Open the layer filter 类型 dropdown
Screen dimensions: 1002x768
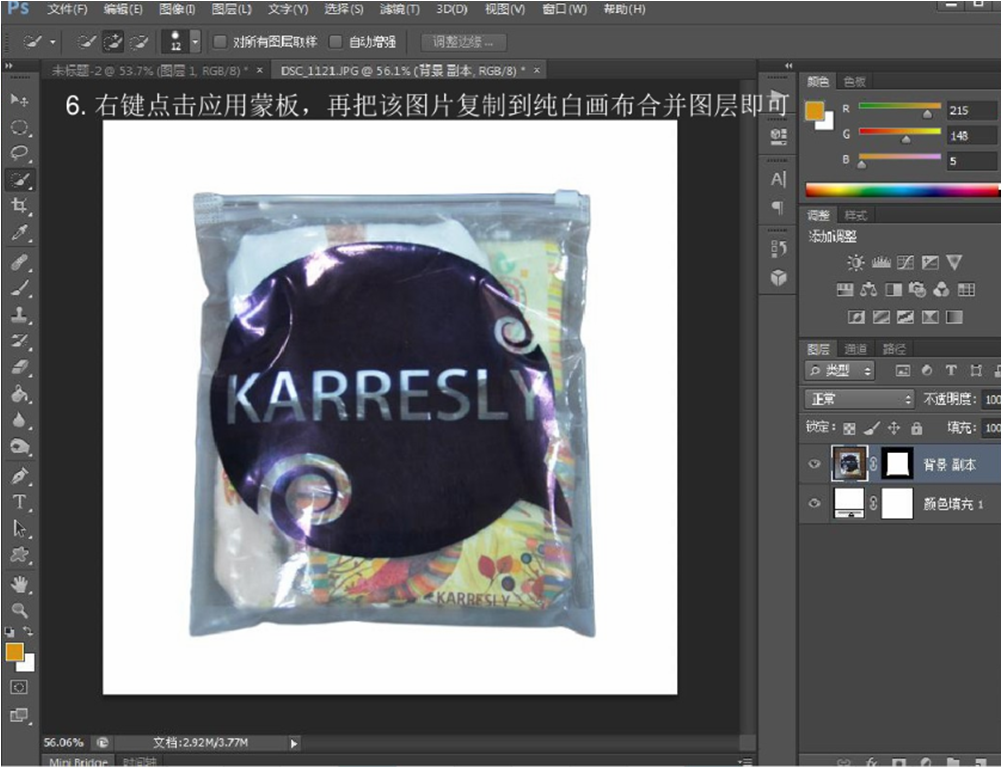pos(841,371)
